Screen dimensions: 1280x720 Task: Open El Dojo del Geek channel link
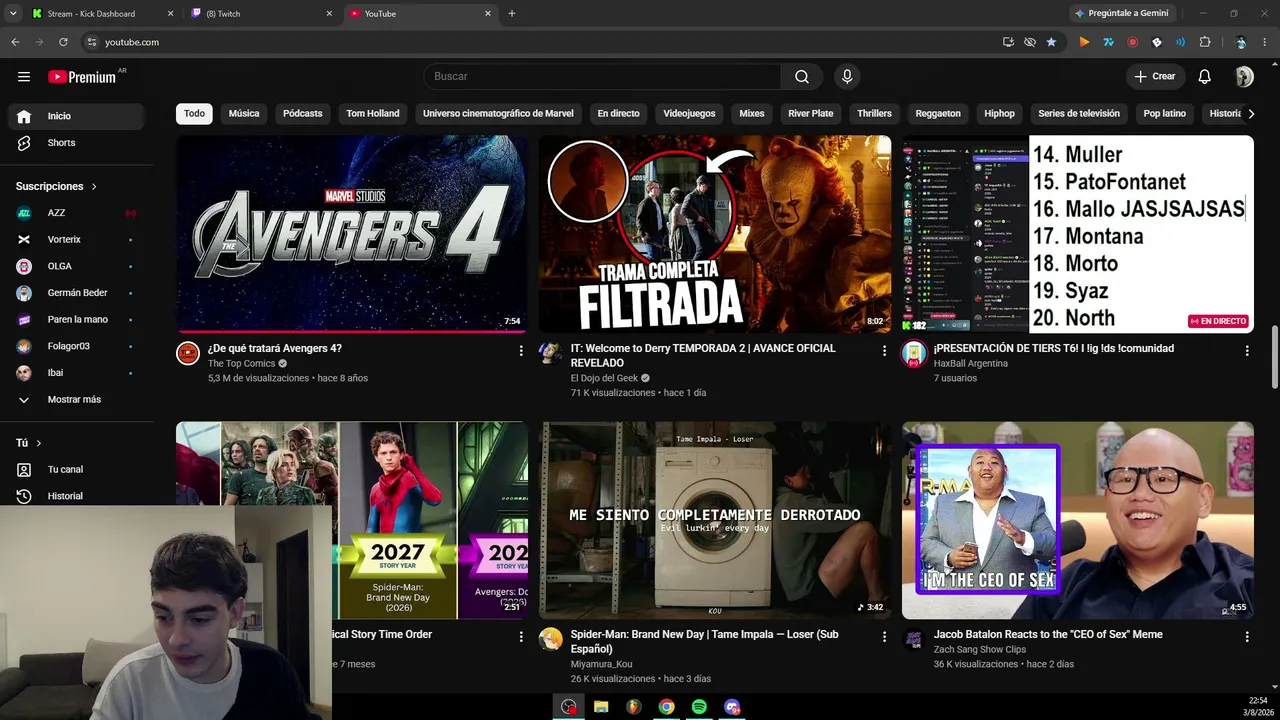(604, 378)
